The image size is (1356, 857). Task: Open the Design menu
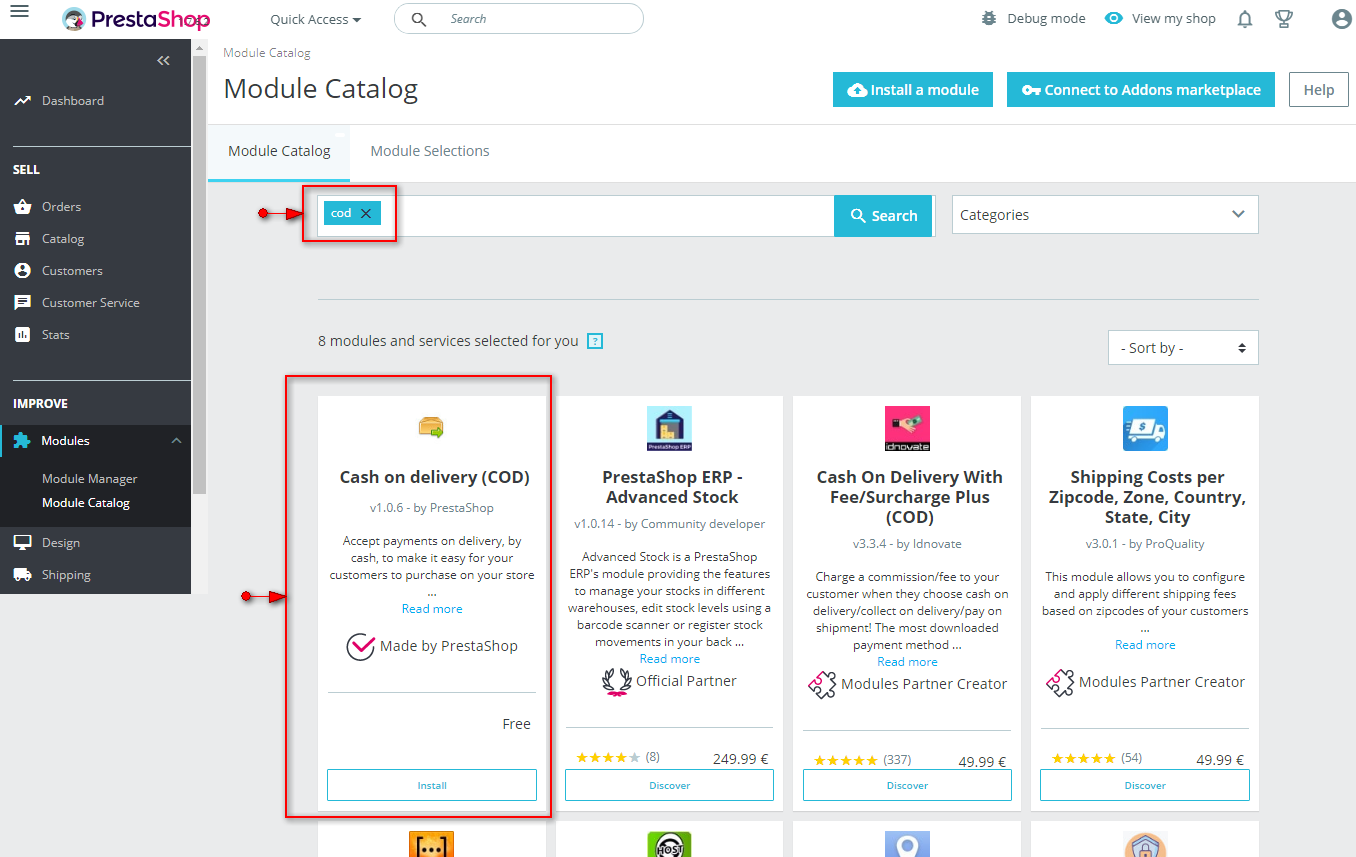click(x=61, y=543)
